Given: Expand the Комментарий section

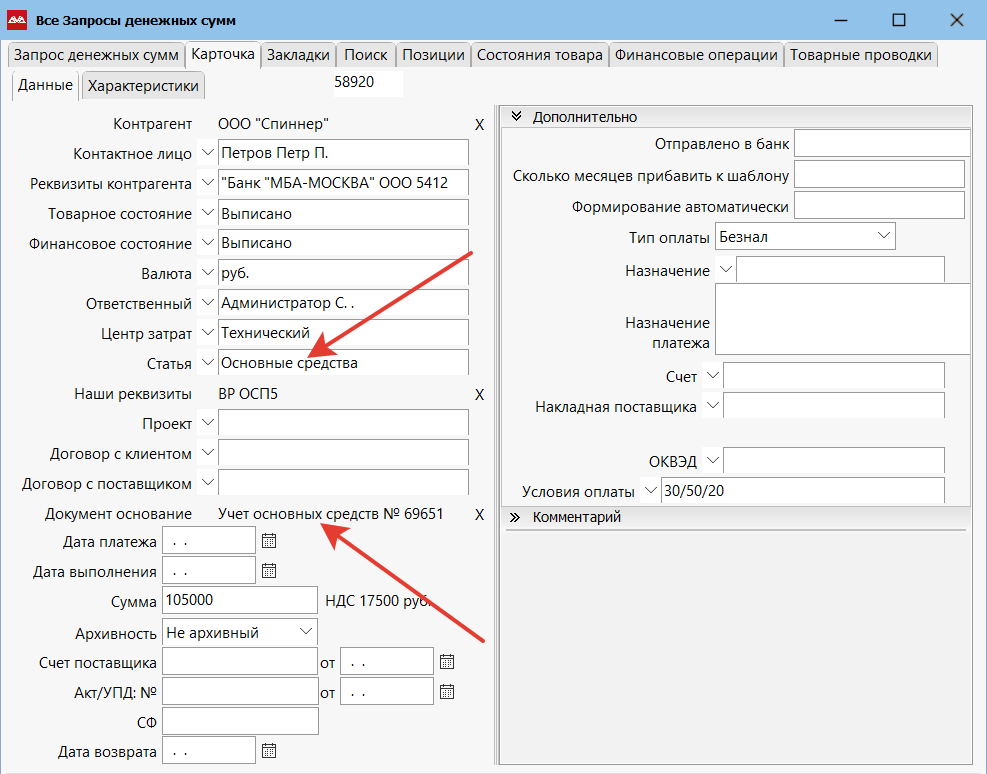Looking at the screenshot, I should 517,518.
